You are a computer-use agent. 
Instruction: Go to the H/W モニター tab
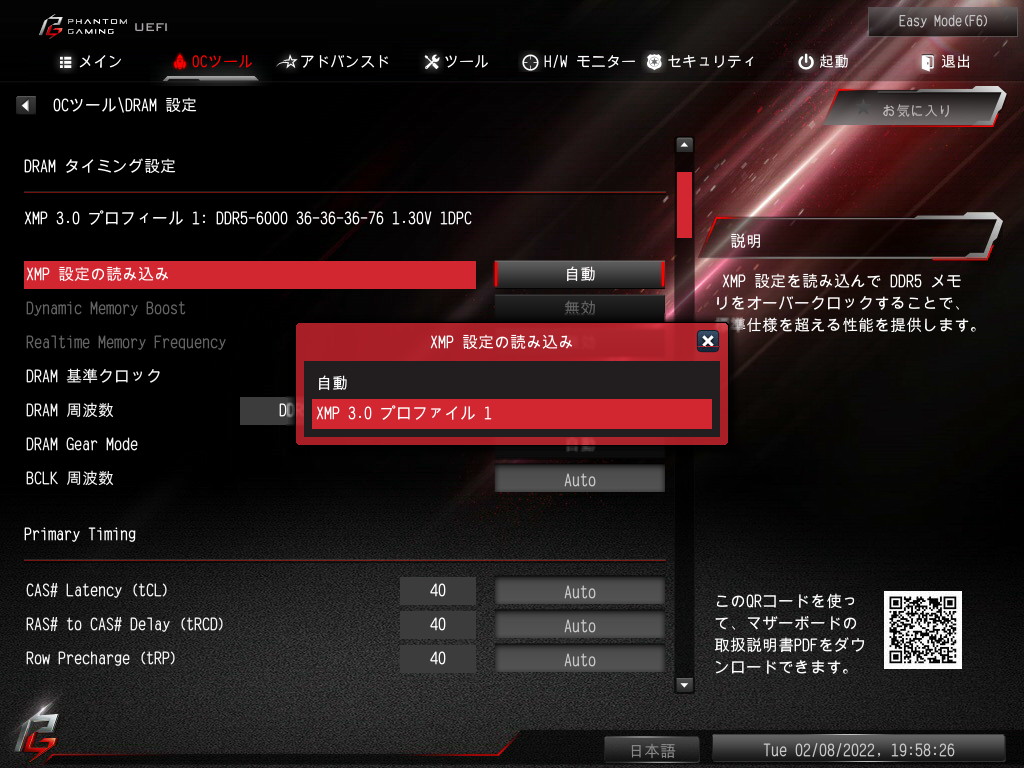(x=579, y=61)
